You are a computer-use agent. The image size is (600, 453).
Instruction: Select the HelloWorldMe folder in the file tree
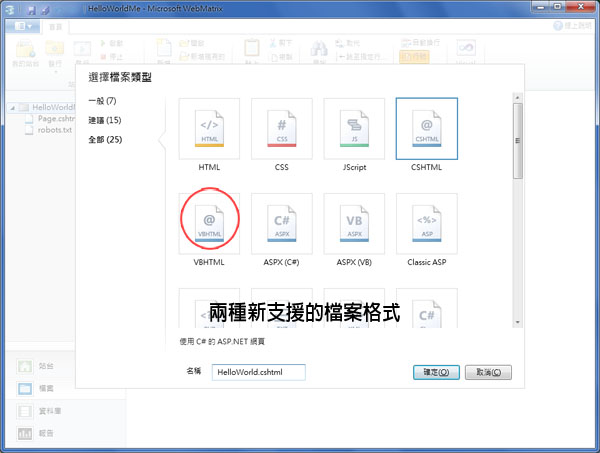point(47,108)
